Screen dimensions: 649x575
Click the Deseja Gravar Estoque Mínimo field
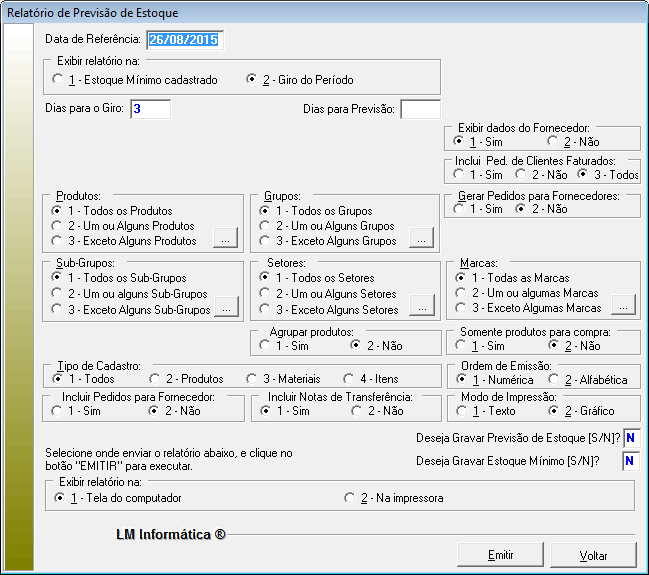[x=630, y=461]
